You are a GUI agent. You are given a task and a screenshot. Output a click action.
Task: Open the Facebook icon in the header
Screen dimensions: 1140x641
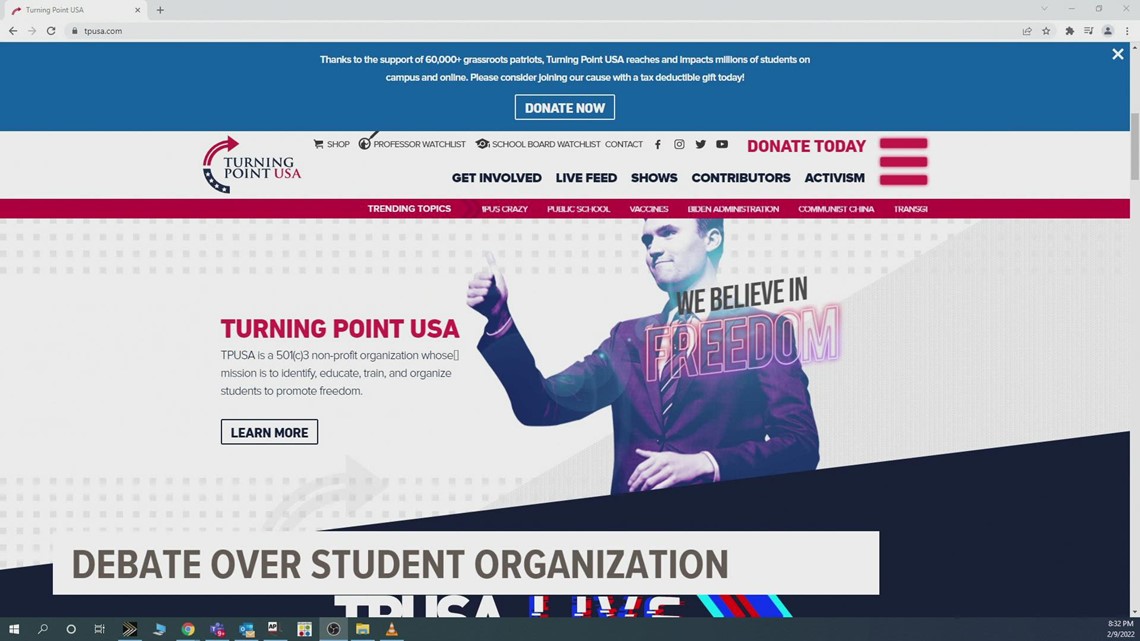pyautogui.click(x=658, y=144)
